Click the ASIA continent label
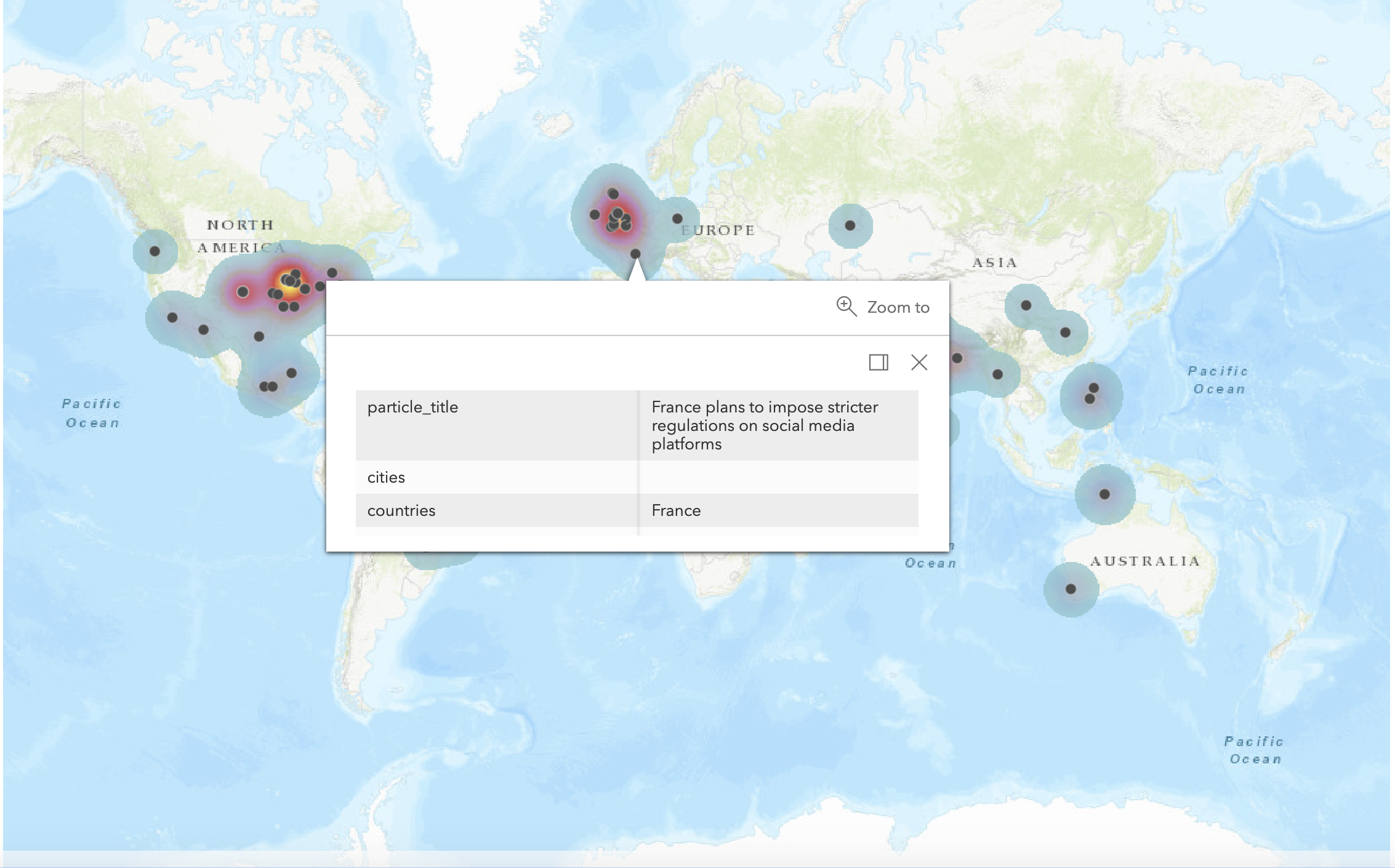This screenshot has height=868, width=1395. pyautogui.click(x=994, y=263)
